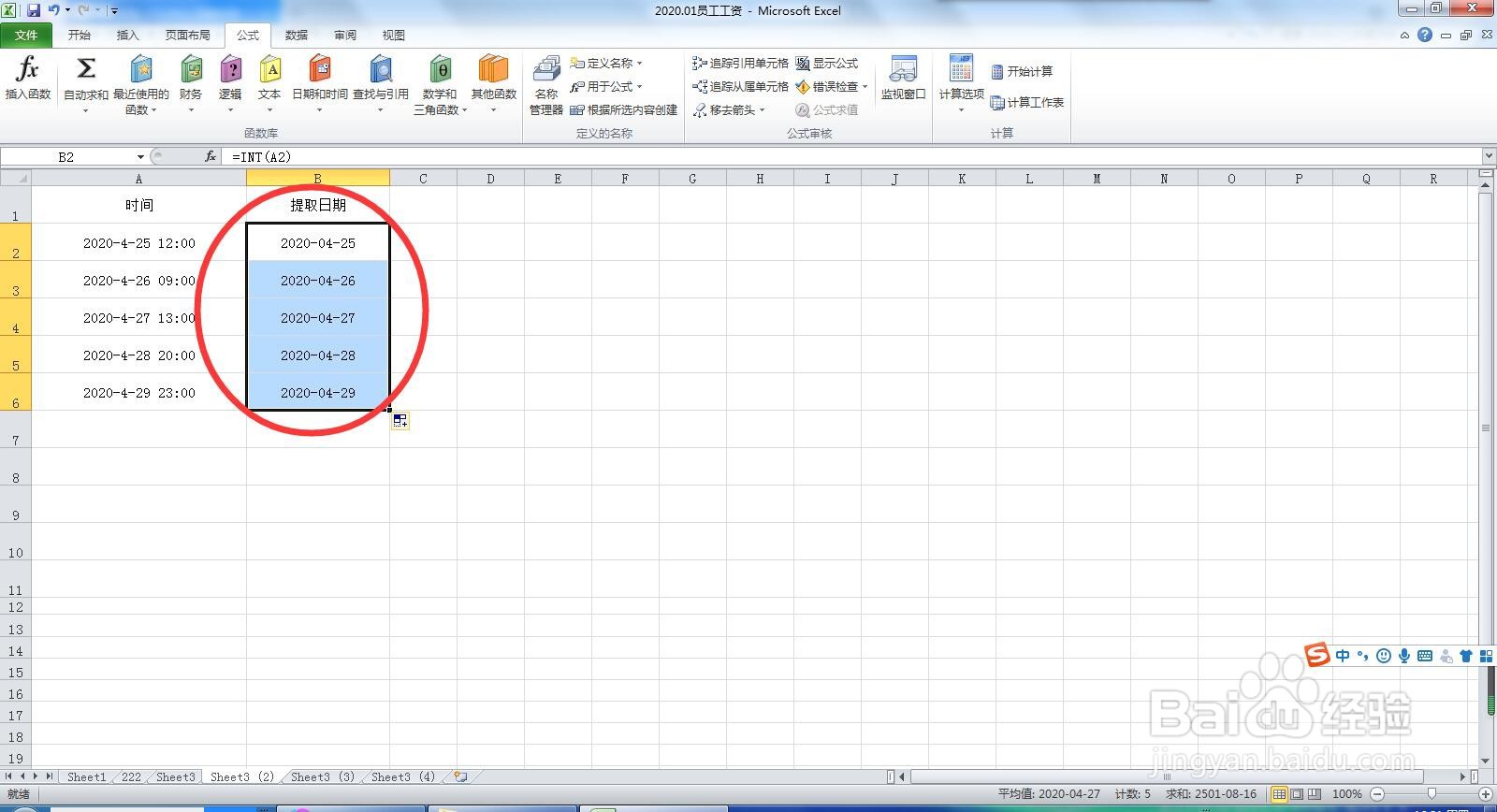This screenshot has width=1497, height=812.
Task: Click the zoom out minus button
Action: point(1378,794)
